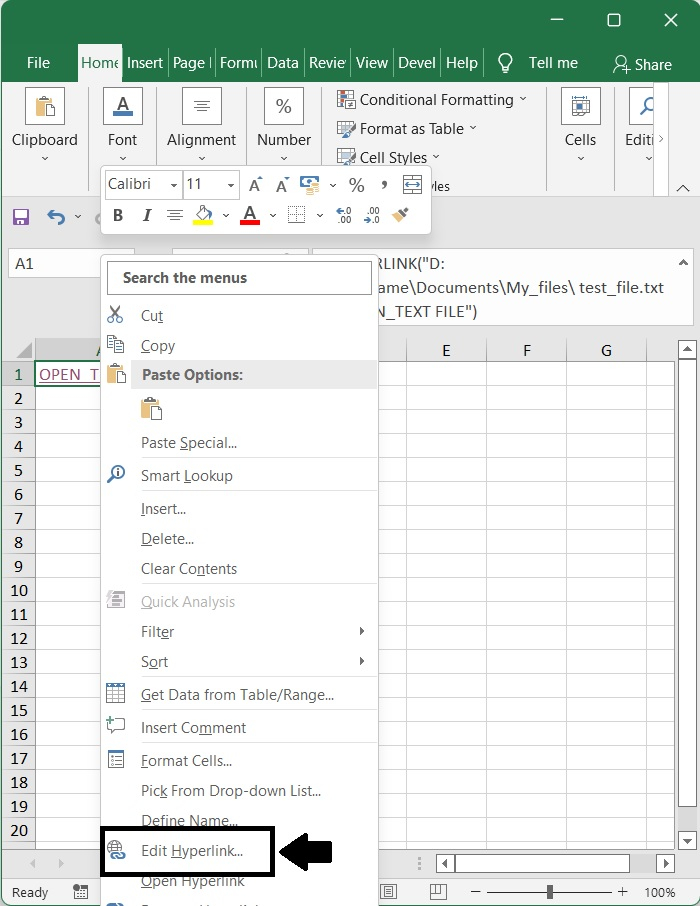The width and height of the screenshot is (700, 906).
Task: Click the macro recording icon in status bar
Action: coord(80,892)
